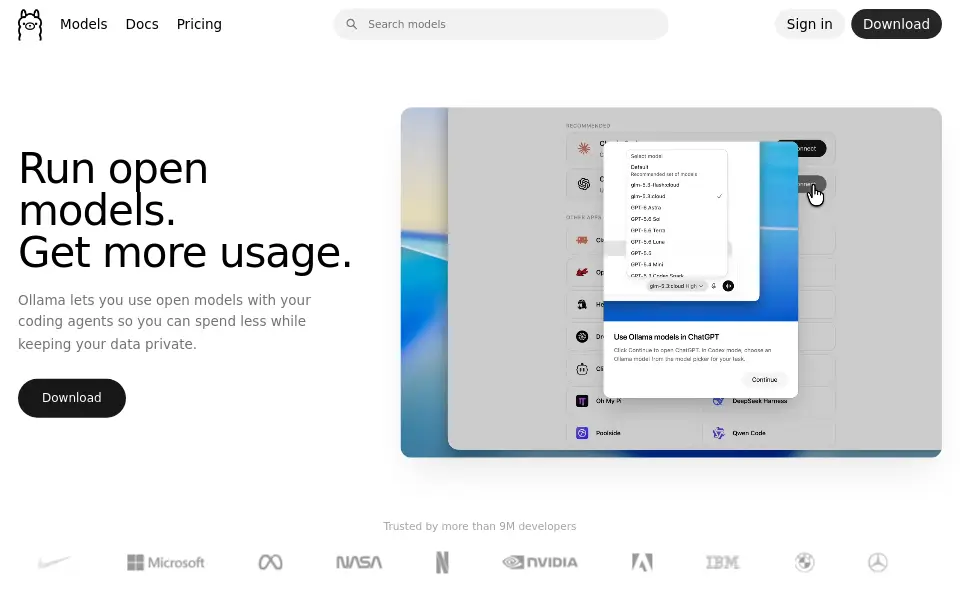Focus the Search models field

(501, 24)
